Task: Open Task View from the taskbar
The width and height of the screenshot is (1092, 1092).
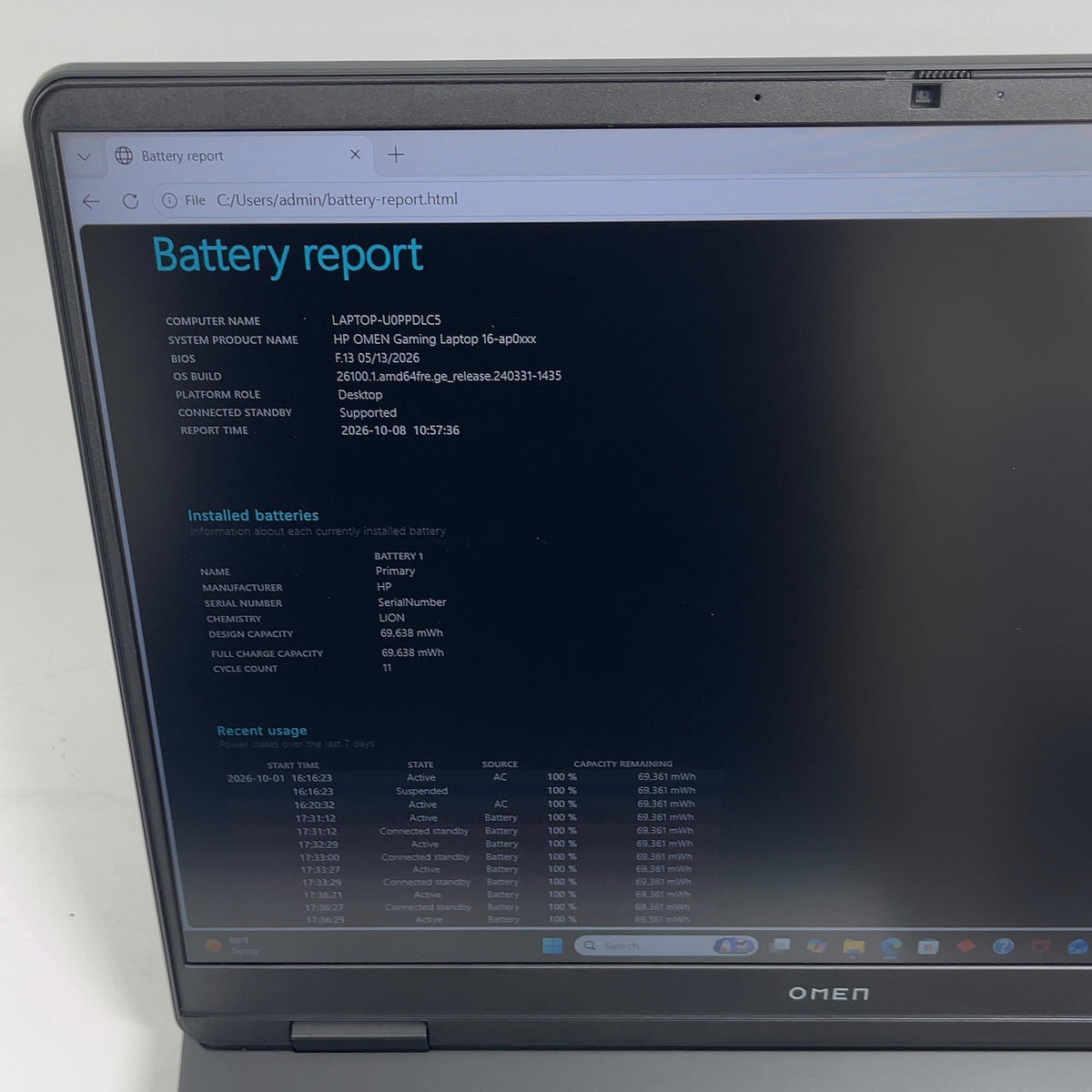Action: tap(780, 946)
